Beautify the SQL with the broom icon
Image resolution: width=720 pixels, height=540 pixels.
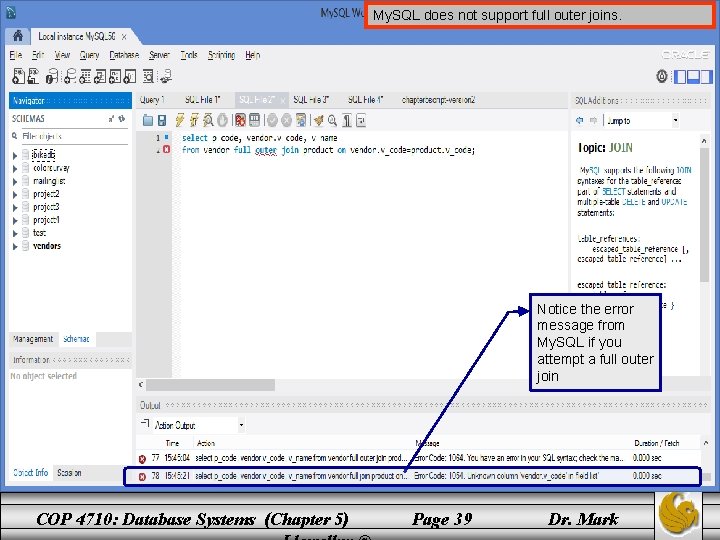pyautogui.click(x=319, y=121)
